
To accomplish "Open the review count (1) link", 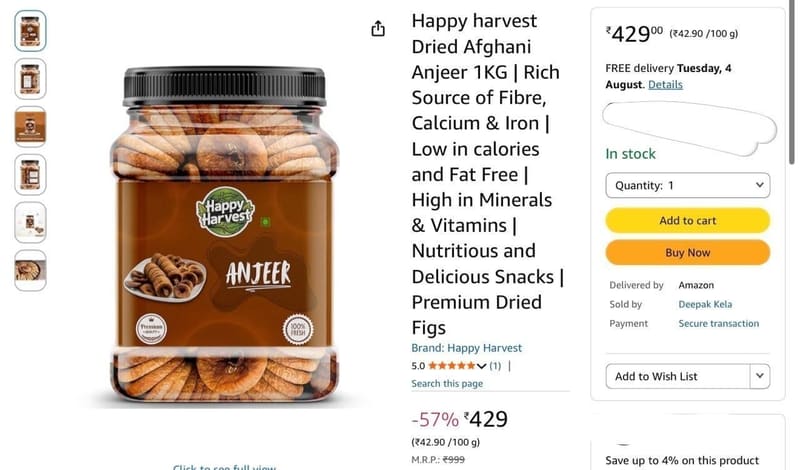I will pyautogui.click(x=495, y=366).
